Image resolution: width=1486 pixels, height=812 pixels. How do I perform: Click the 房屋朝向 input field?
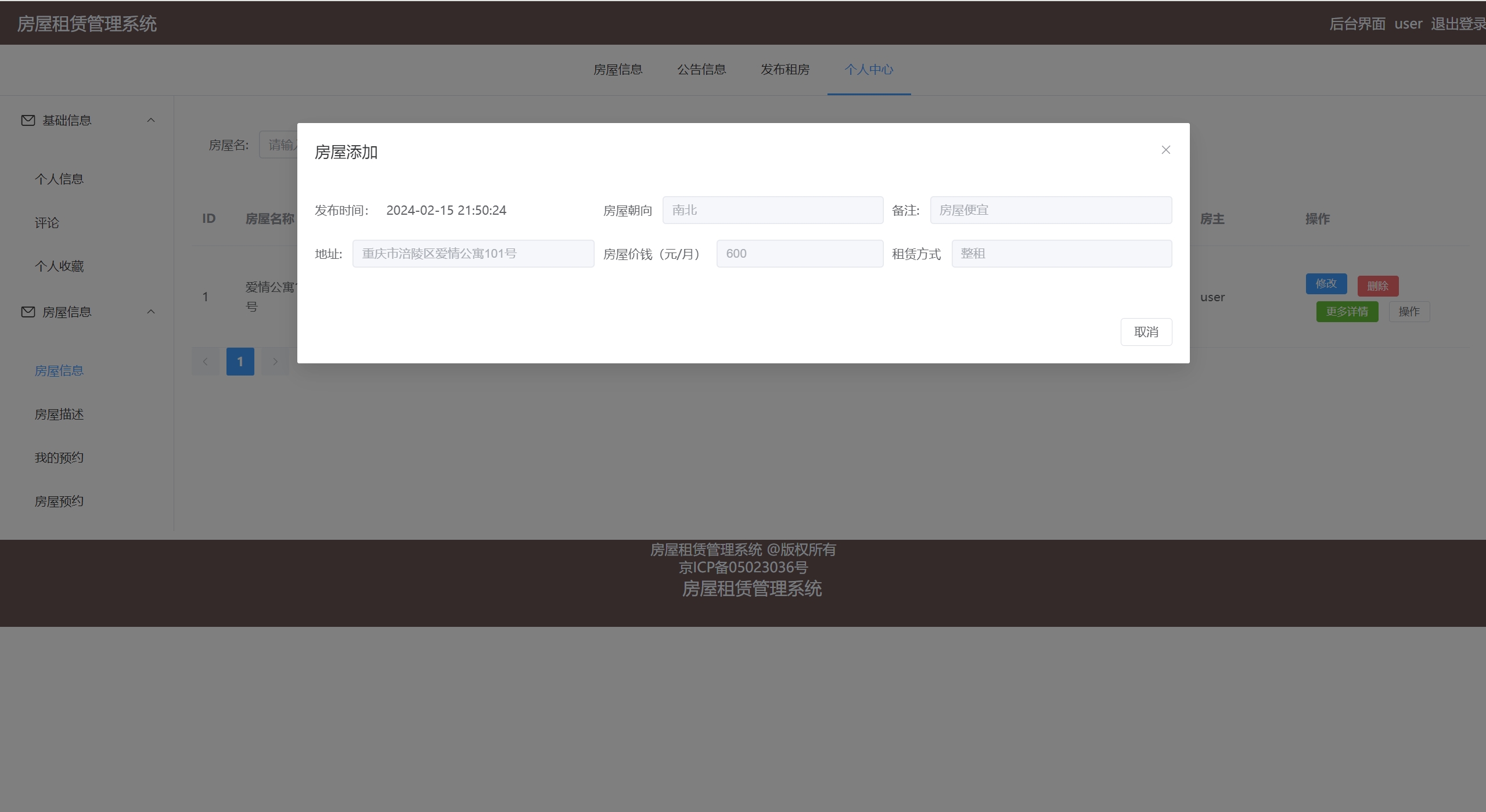772,210
